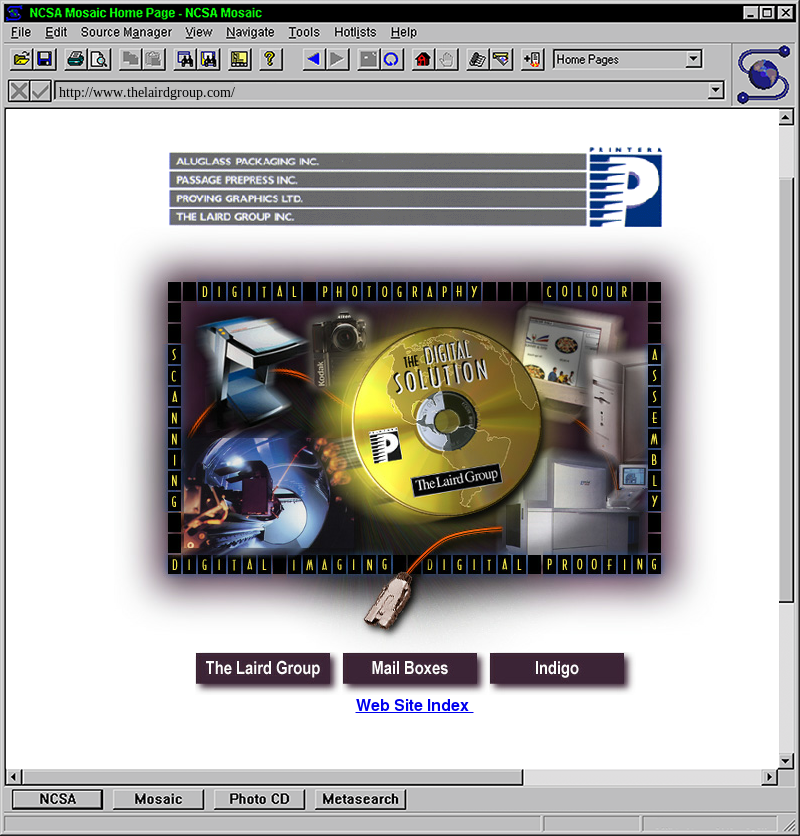Click the yellow question mark Help icon
800x836 pixels.
(x=268, y=60)
